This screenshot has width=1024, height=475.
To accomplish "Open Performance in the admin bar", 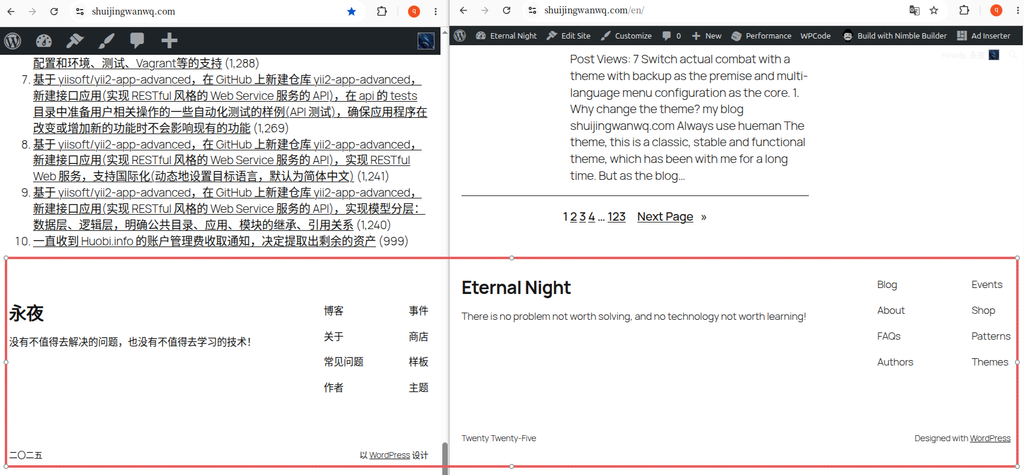I will click(761, 36).
